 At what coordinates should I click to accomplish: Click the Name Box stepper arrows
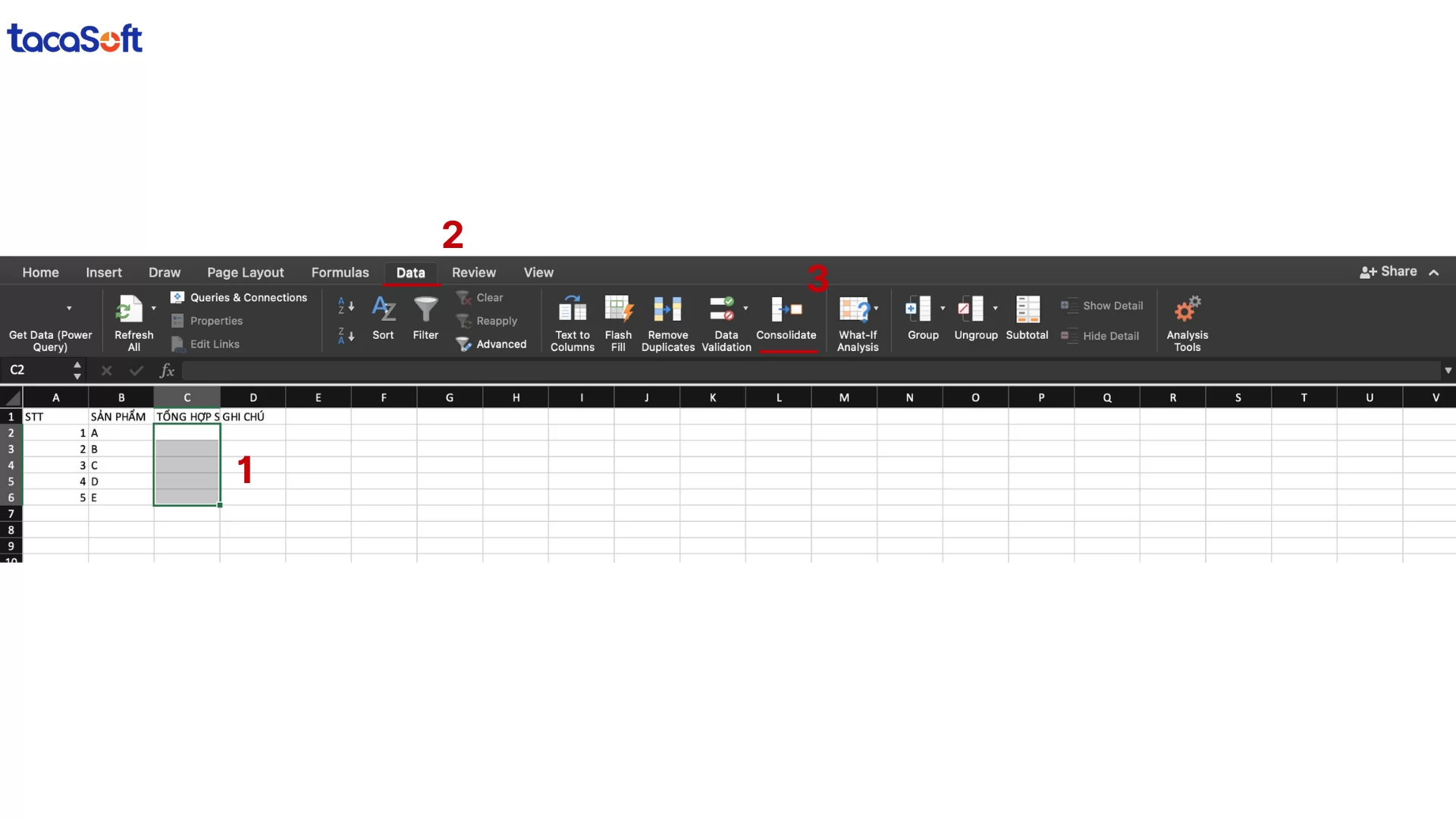pos(77,370)
